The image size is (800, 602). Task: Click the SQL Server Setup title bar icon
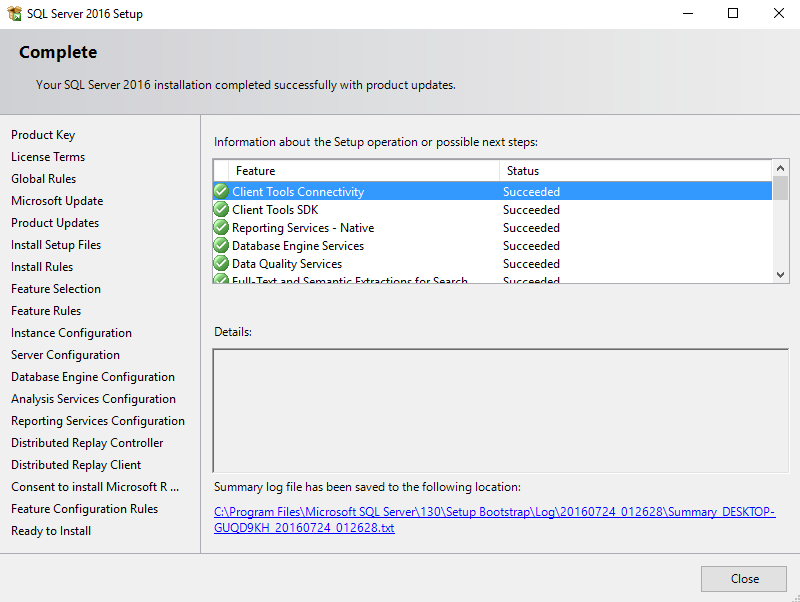coord(13,14)
